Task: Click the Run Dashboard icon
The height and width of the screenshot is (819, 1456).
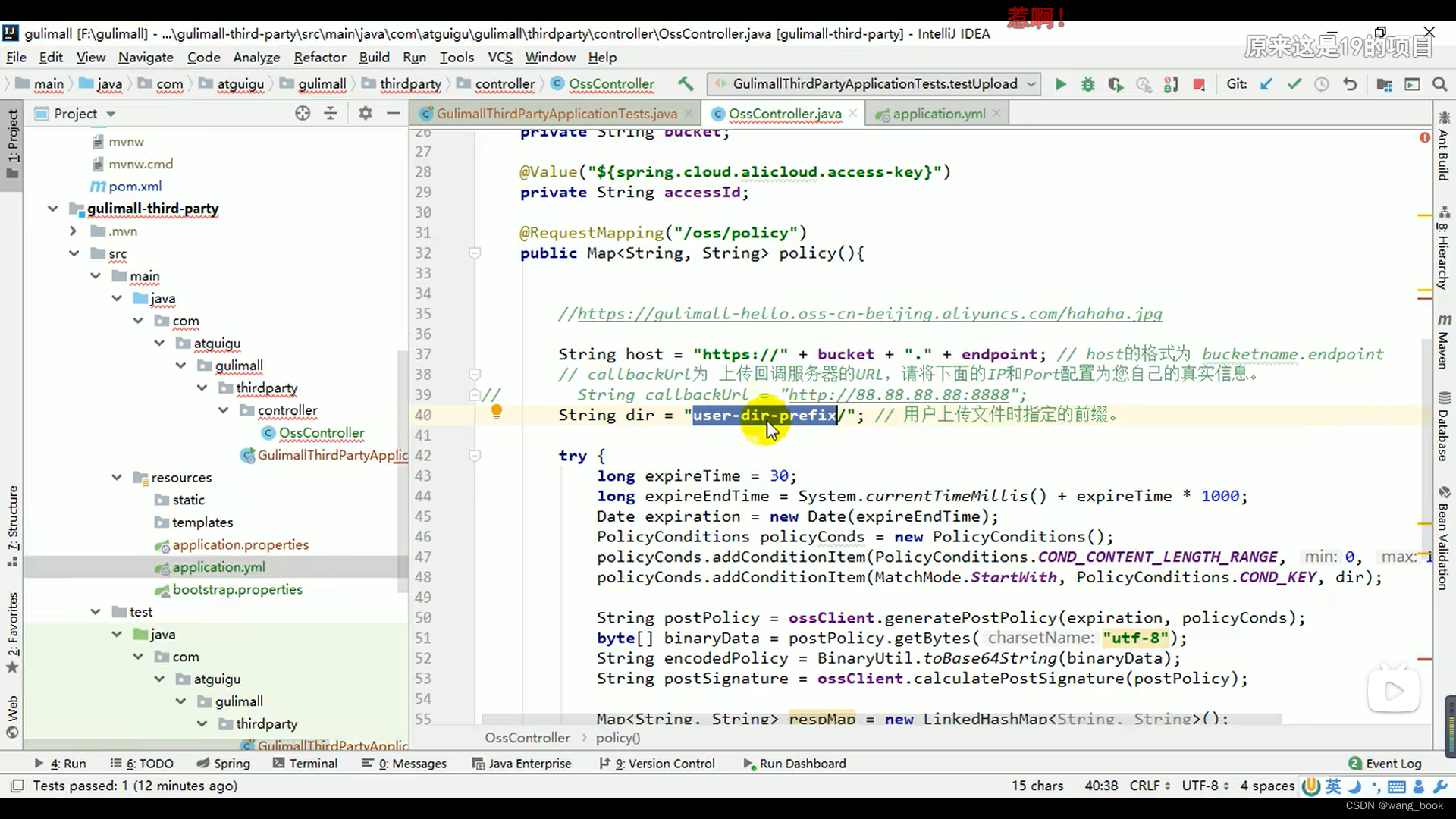Action: click(751, 763)
